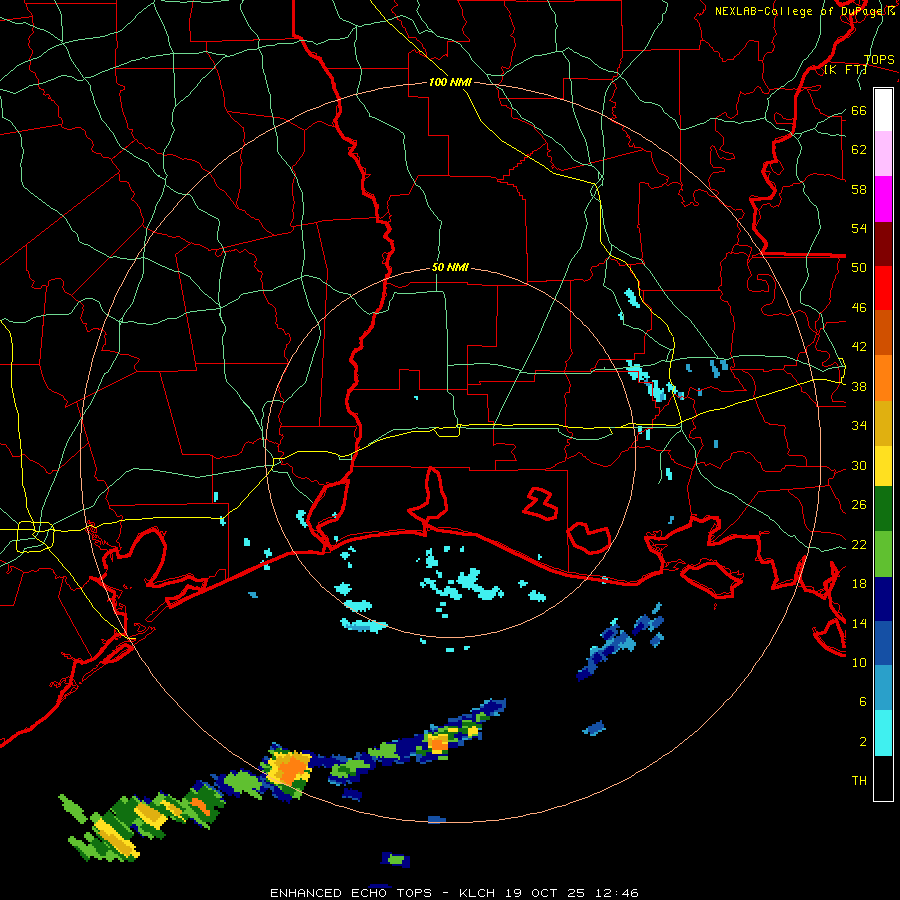The width and height of the screenshot is (900, 900).
Task: Click the black TH legend swatch
Action: pos(883,778)
